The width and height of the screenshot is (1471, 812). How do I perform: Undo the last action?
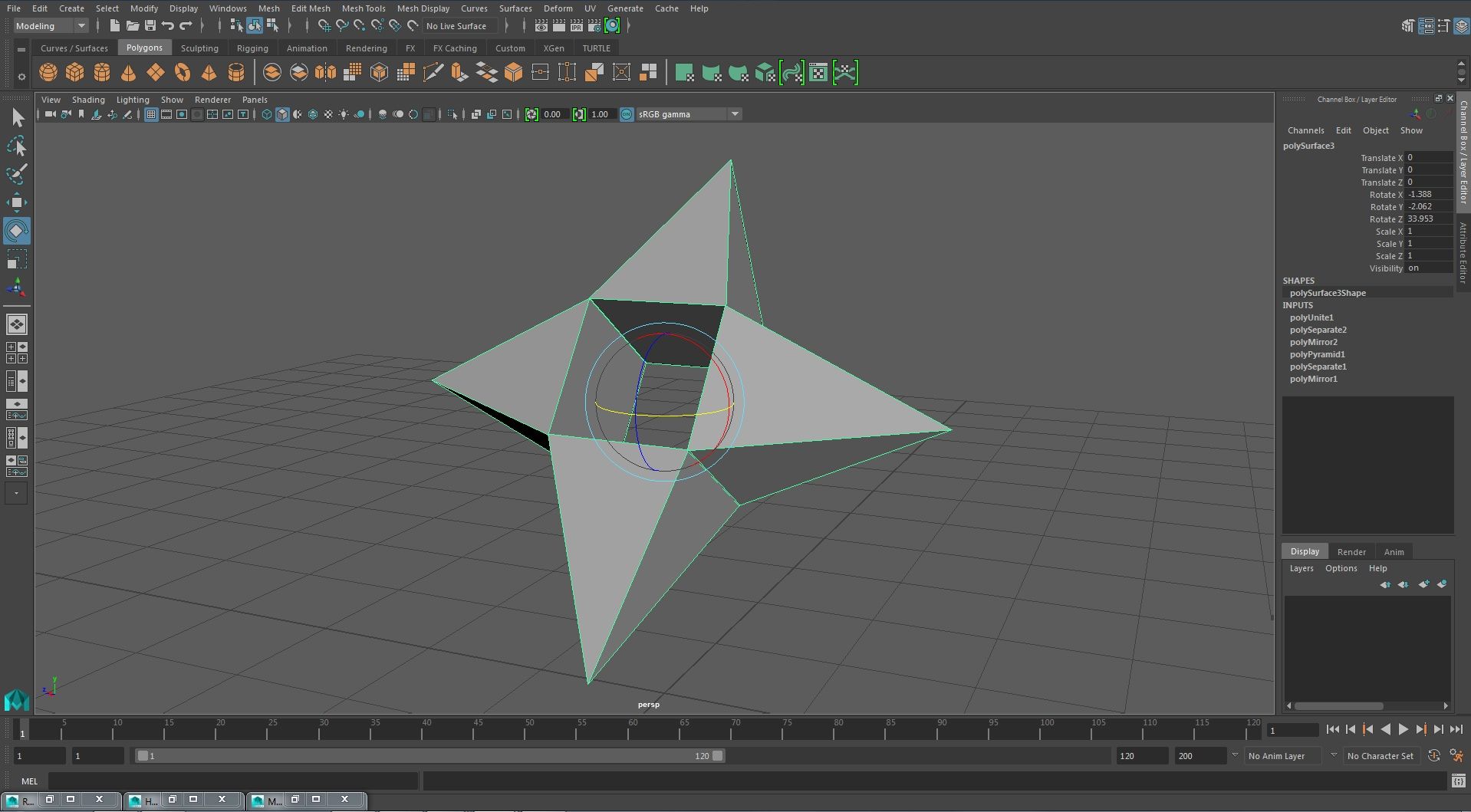point(168,26)
